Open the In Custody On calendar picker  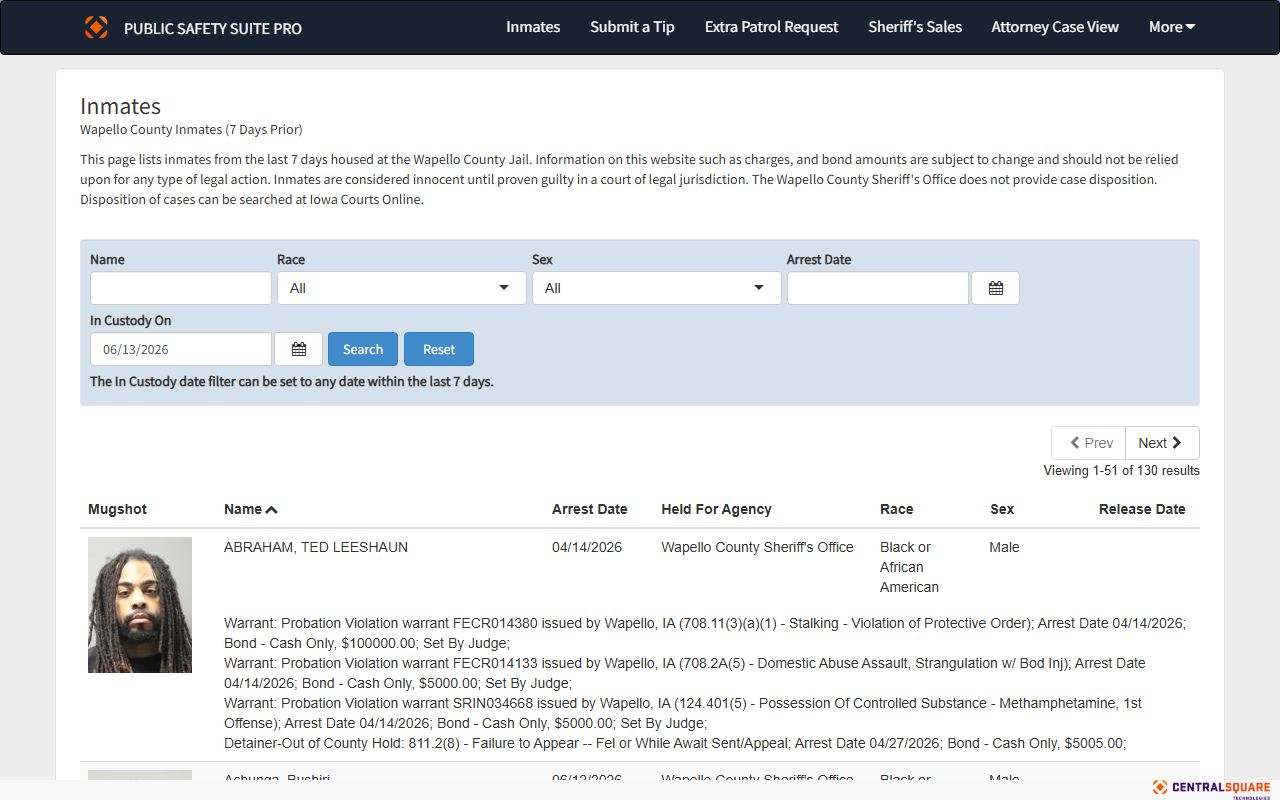(298, 349)
